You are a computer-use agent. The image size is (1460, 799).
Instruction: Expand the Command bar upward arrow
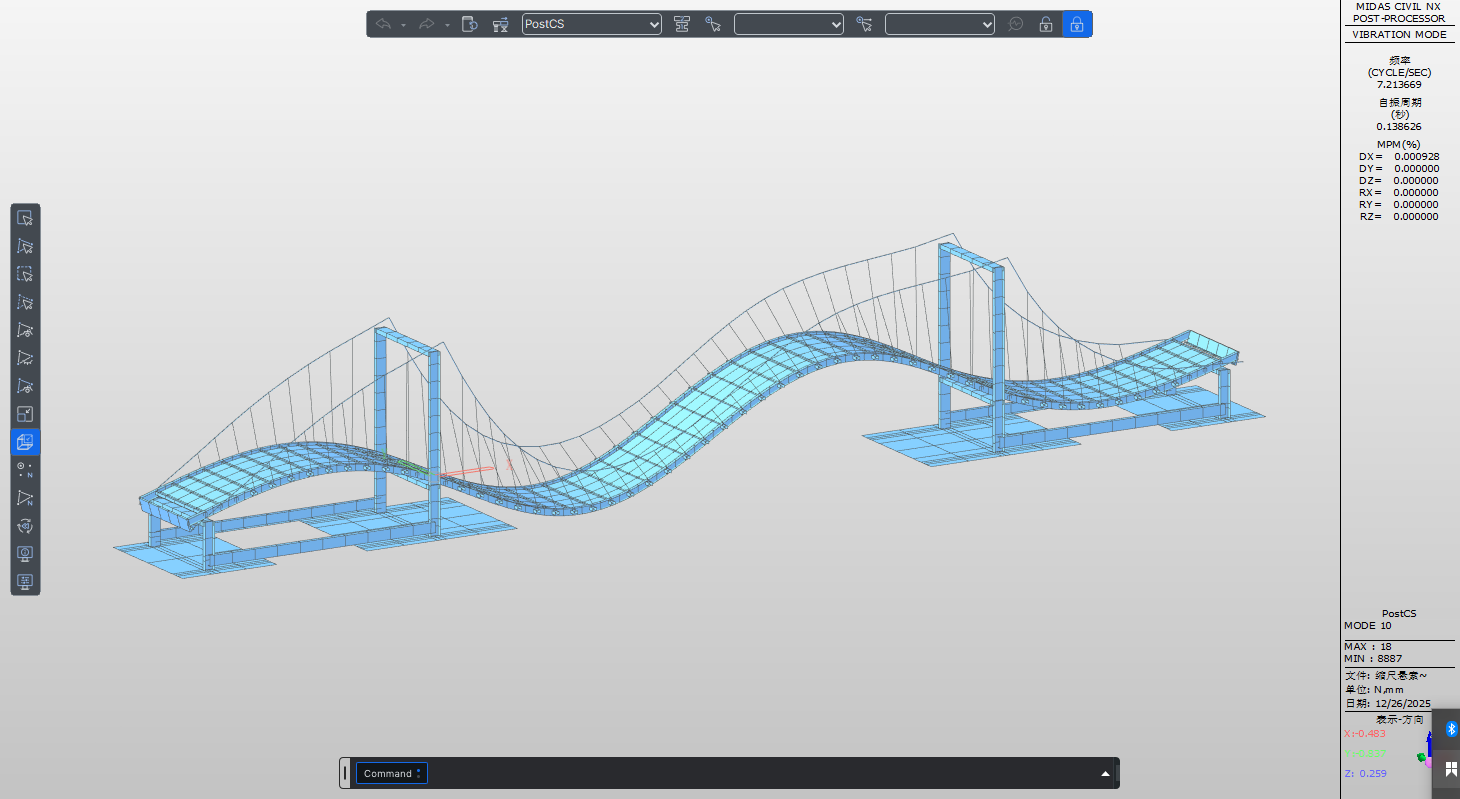coord(1105,773)
